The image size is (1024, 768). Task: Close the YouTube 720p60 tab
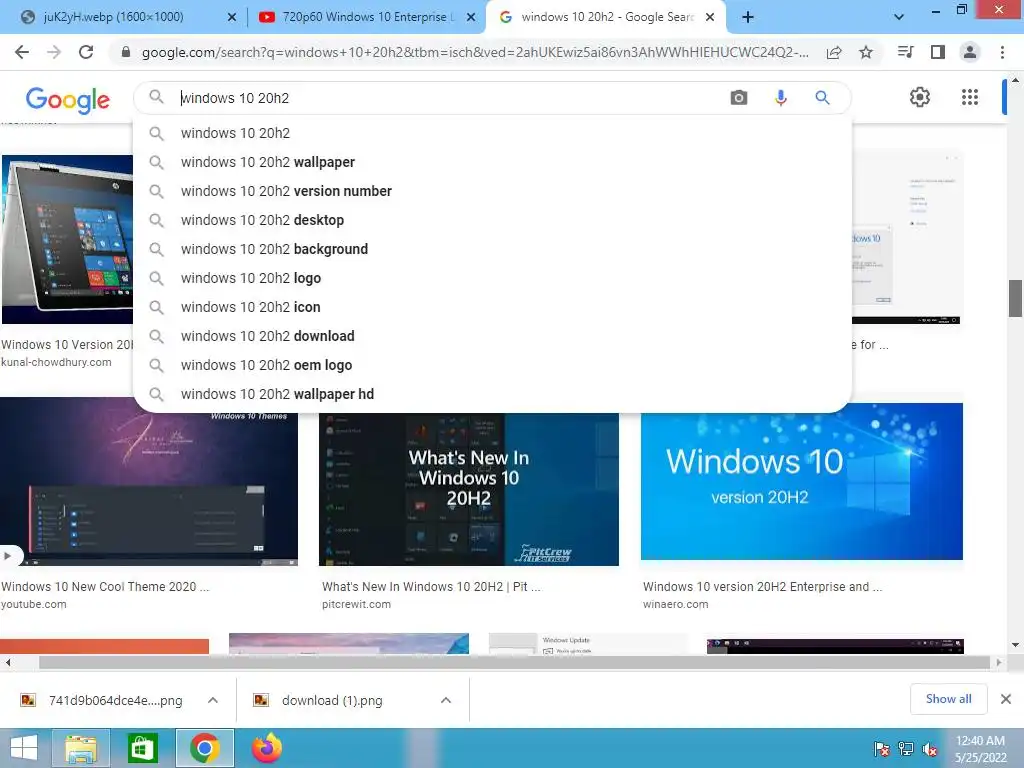click(x=471, y=17)
